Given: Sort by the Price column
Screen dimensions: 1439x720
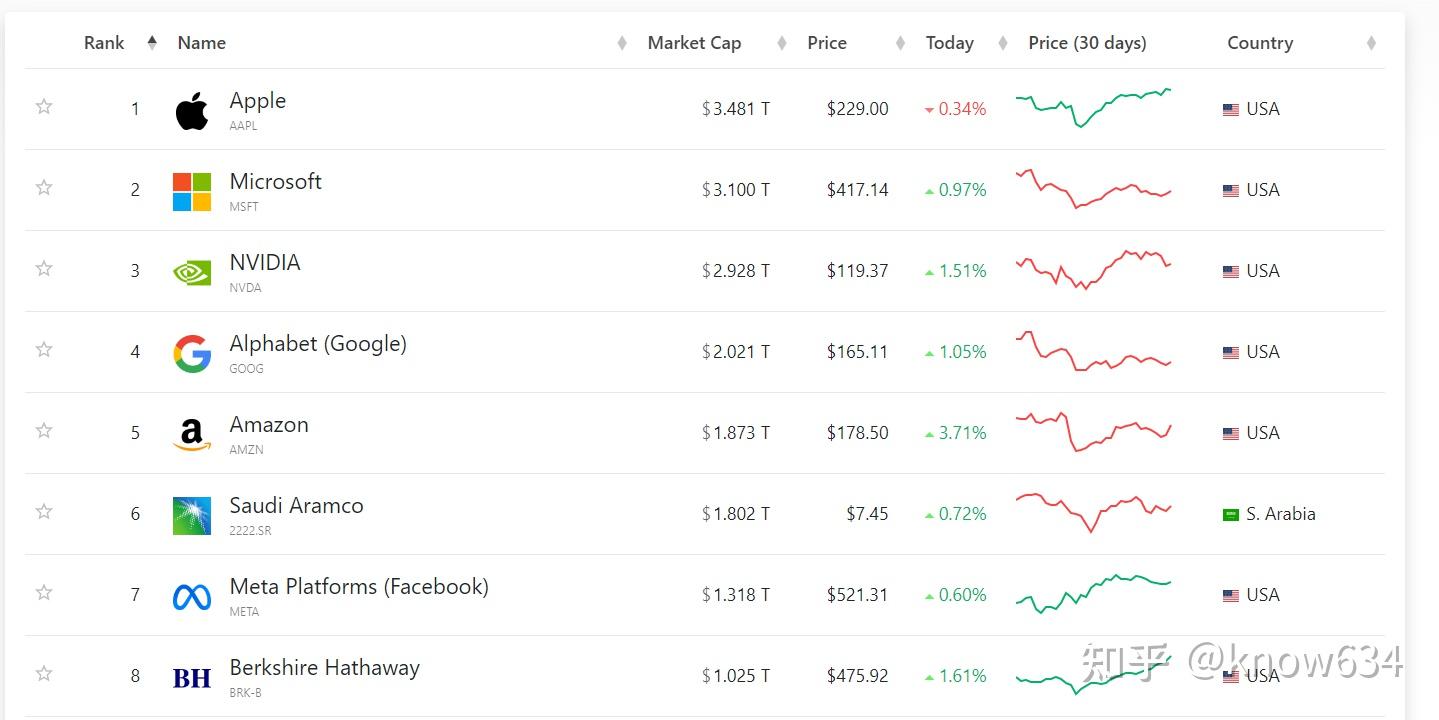Looking at the screenshot, I should (x=827, y=43).
